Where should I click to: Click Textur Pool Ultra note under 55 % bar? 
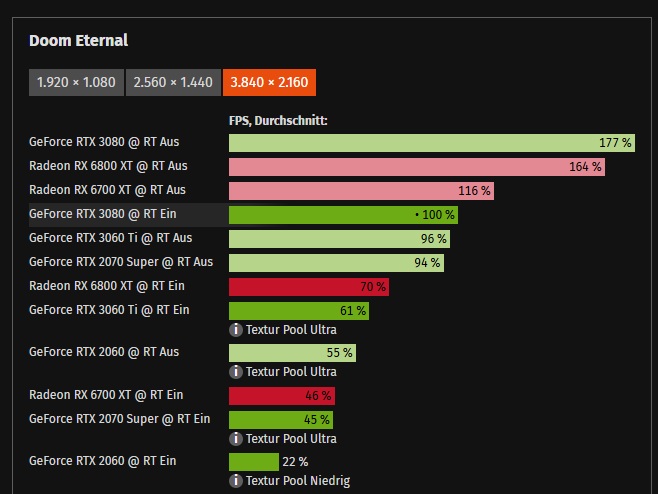point(291,372)
